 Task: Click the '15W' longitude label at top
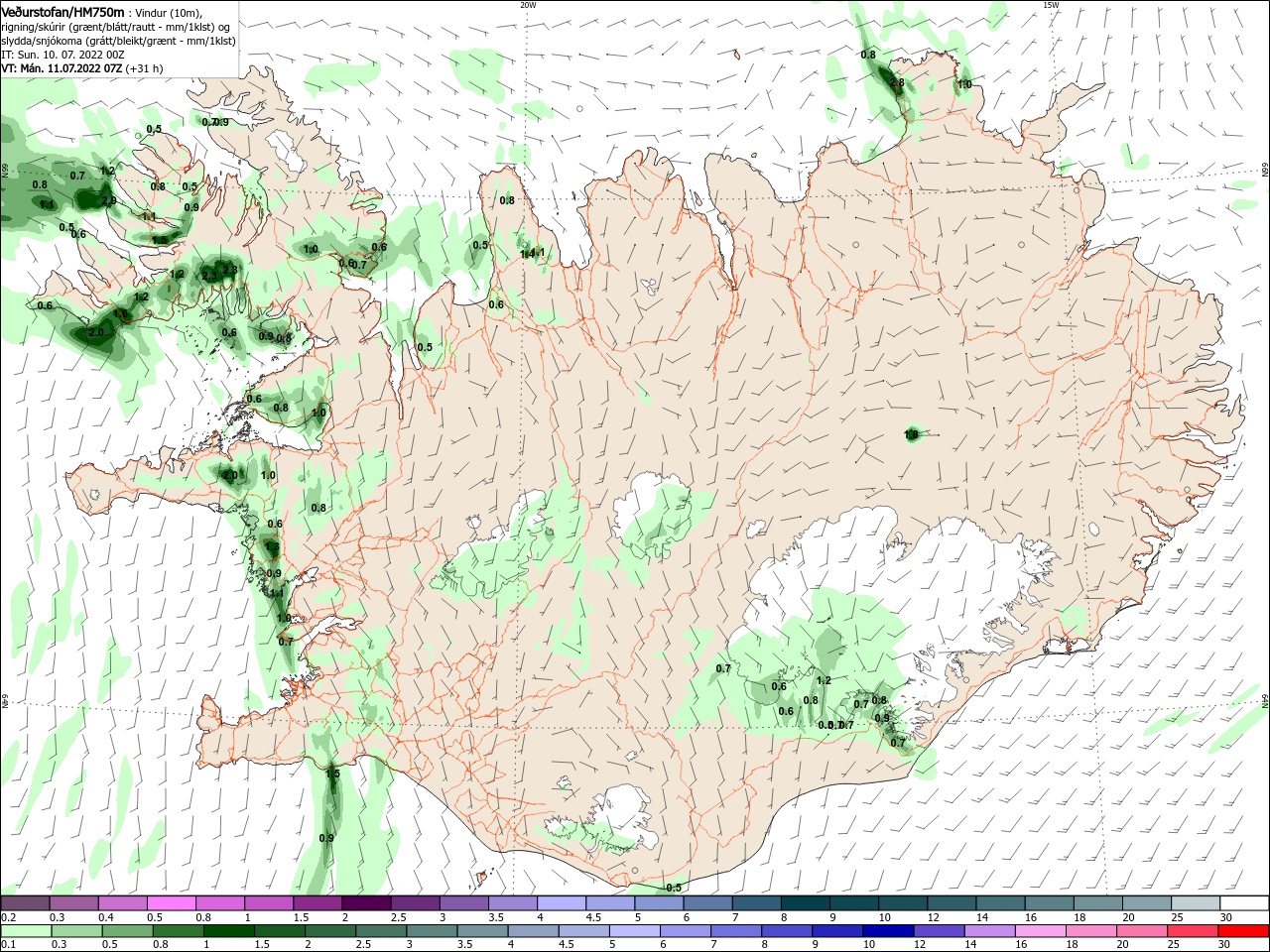pyautogui.click(x=1051, y=5)
